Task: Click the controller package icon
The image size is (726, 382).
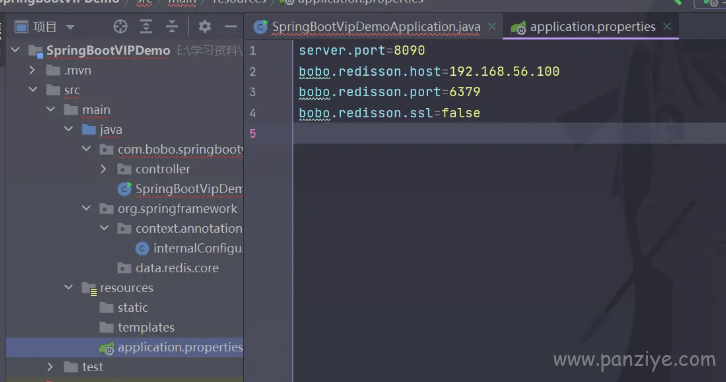Action: pos(124,169)
